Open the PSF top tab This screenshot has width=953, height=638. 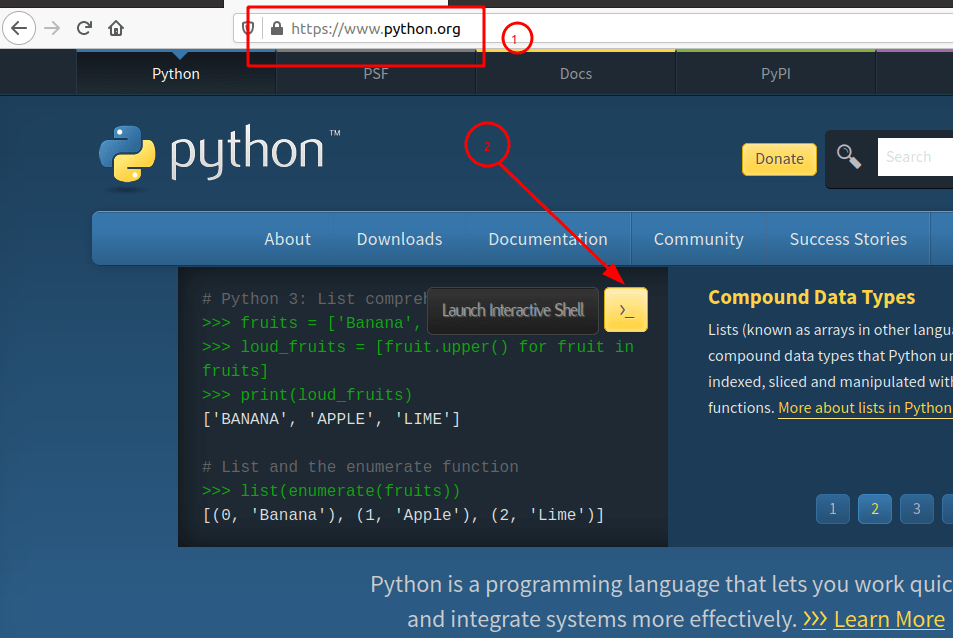click(x=376, y=74)
